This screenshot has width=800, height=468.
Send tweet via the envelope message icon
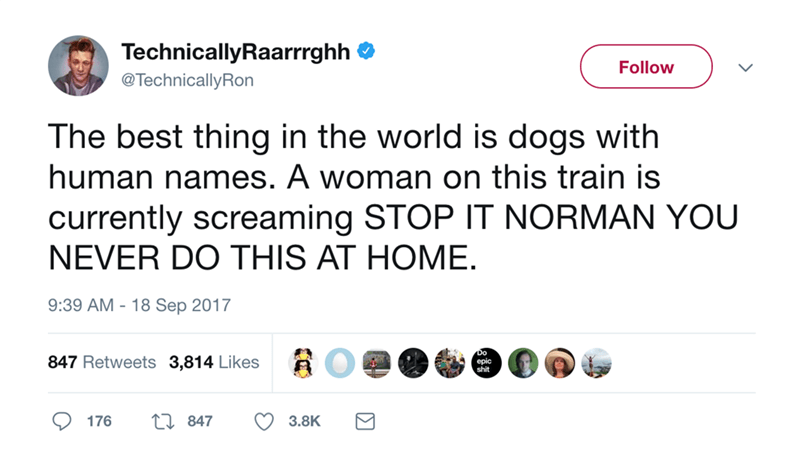[364, 422]
